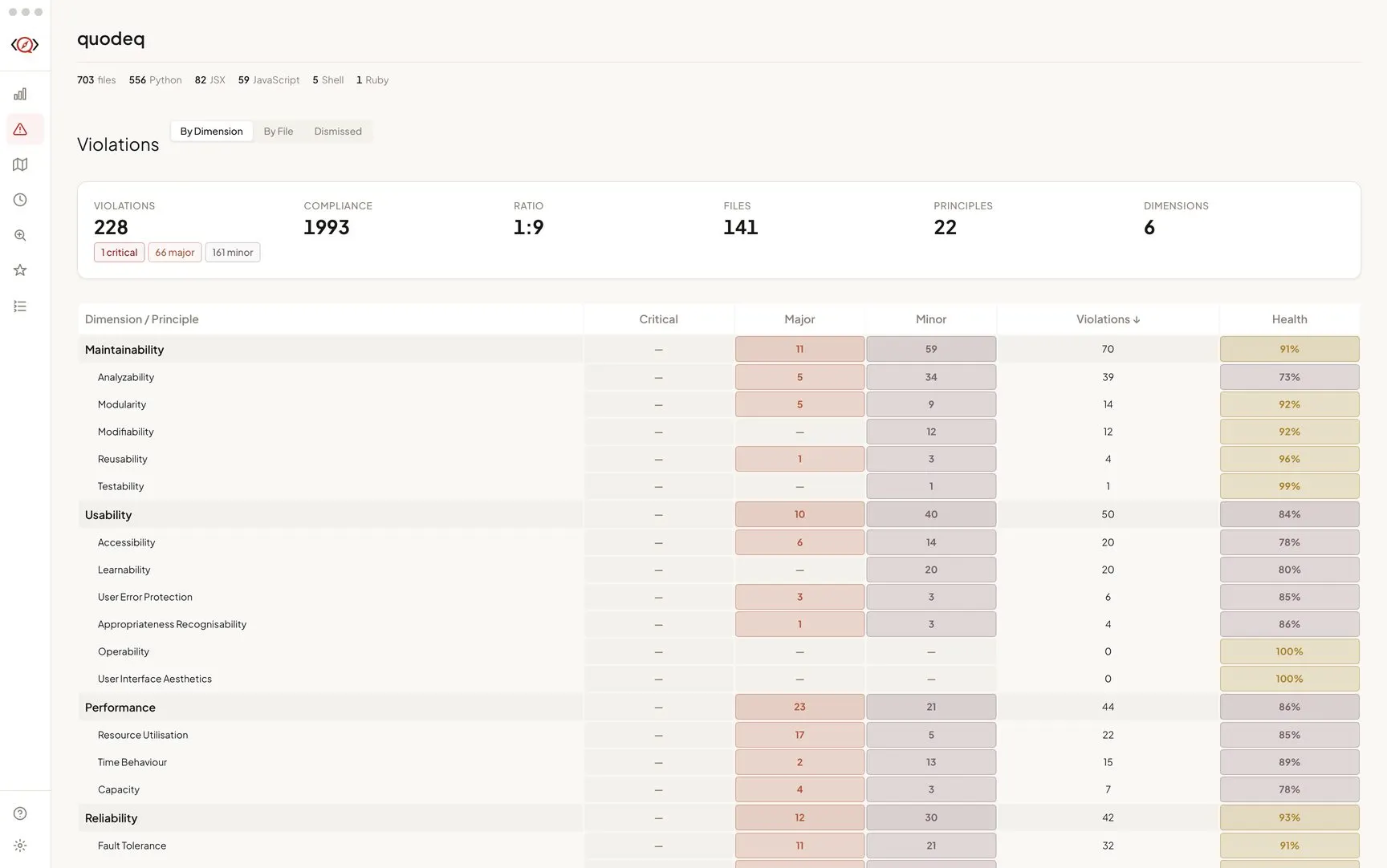Sort by the Violations column header

[x=1107, y=319]
